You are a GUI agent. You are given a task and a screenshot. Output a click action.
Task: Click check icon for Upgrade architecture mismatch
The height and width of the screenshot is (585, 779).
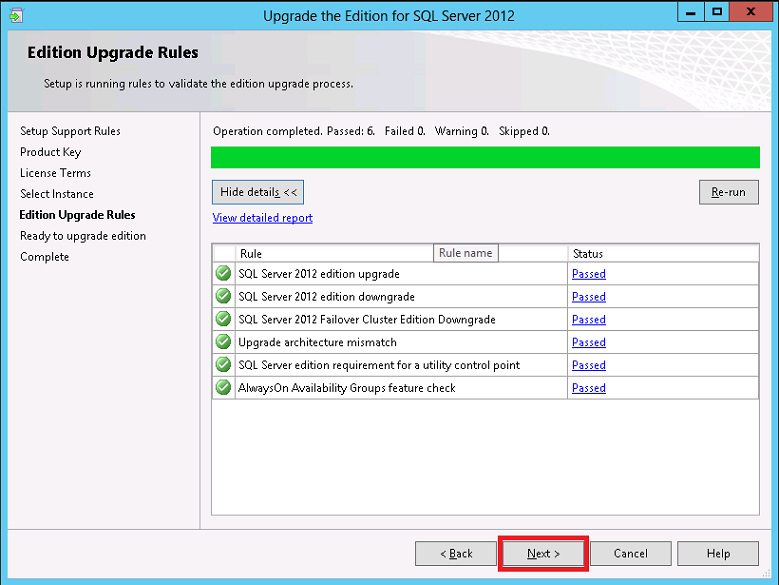tap(224, 342)
